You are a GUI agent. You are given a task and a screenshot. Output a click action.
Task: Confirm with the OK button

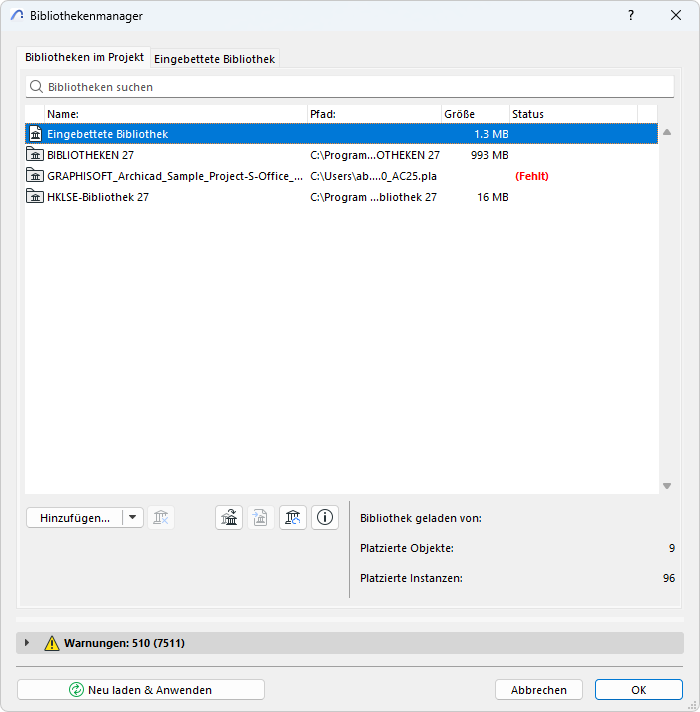coord(639,690)
